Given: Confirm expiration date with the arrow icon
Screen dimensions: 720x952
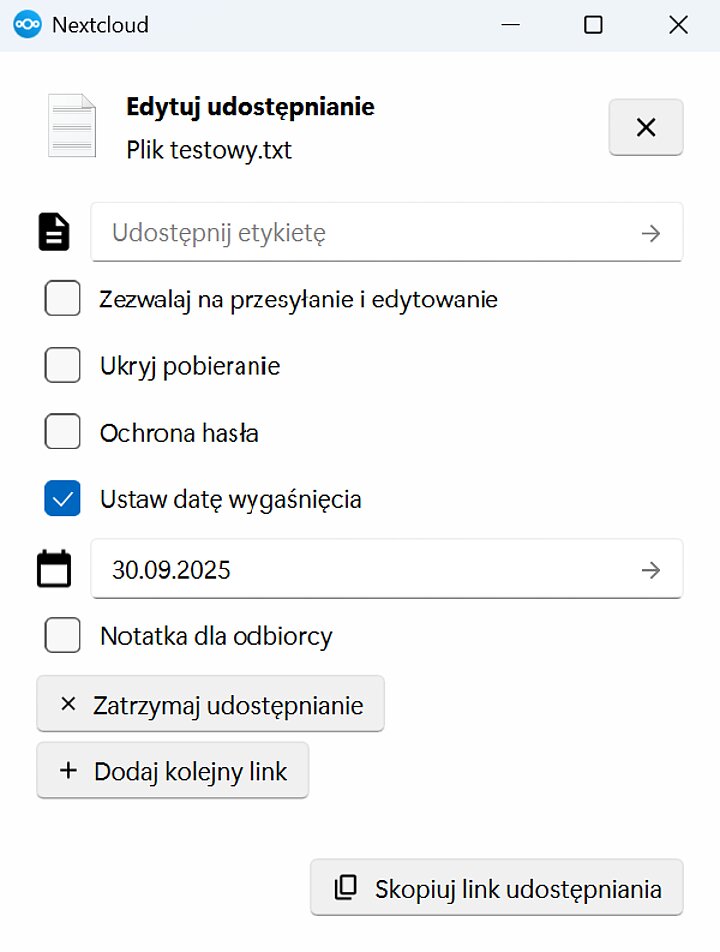Looking at the screenshot, I should pos(650,570).
